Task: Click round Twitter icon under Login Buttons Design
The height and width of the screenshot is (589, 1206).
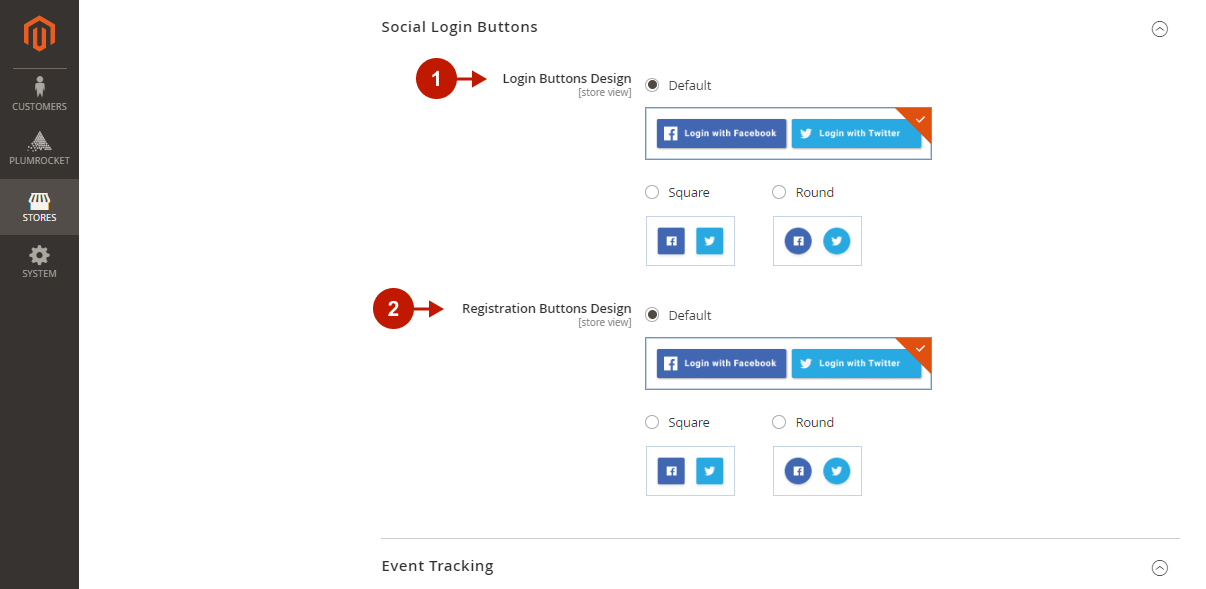Action: click(836, 241)
